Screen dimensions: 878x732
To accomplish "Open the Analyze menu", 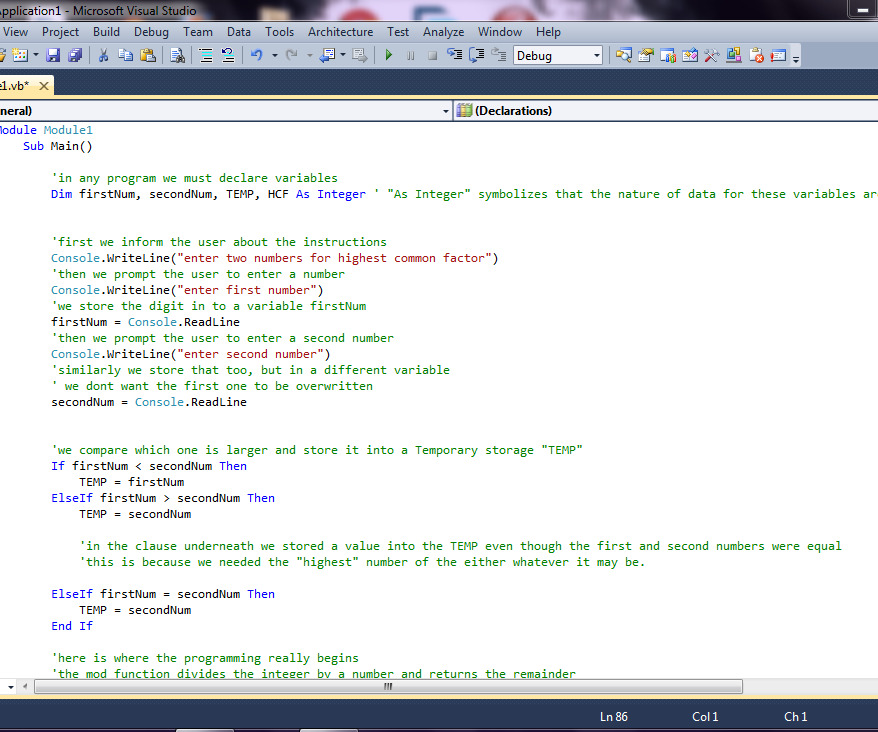I will coord(443,32).
